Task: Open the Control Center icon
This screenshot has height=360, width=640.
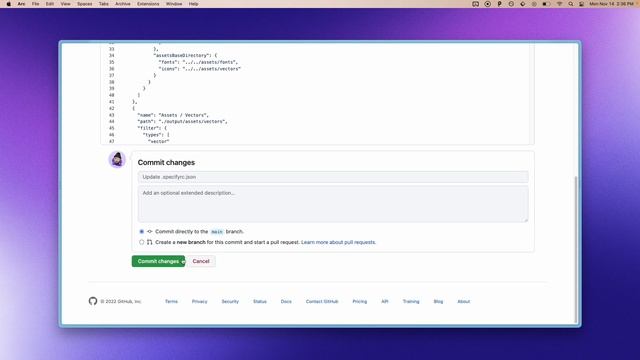Action: [x=581, y=4]
